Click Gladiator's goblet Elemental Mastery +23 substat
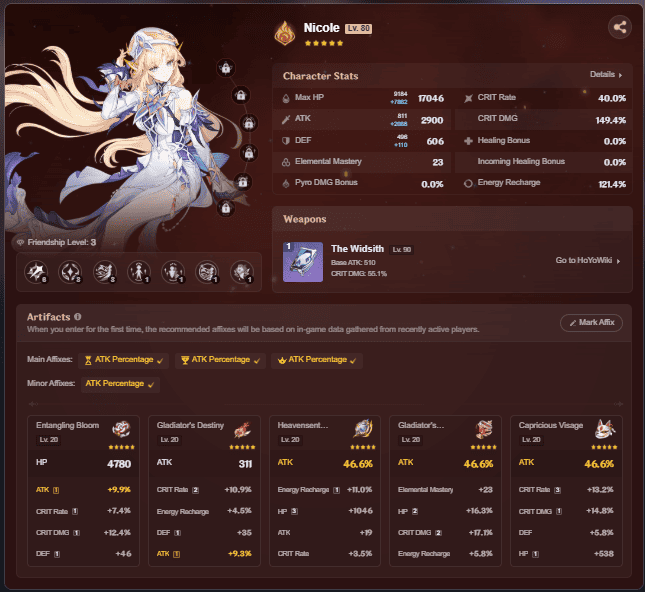Image resolution: width=645 pixels, height=592 pixels. (x=445, y=490)
